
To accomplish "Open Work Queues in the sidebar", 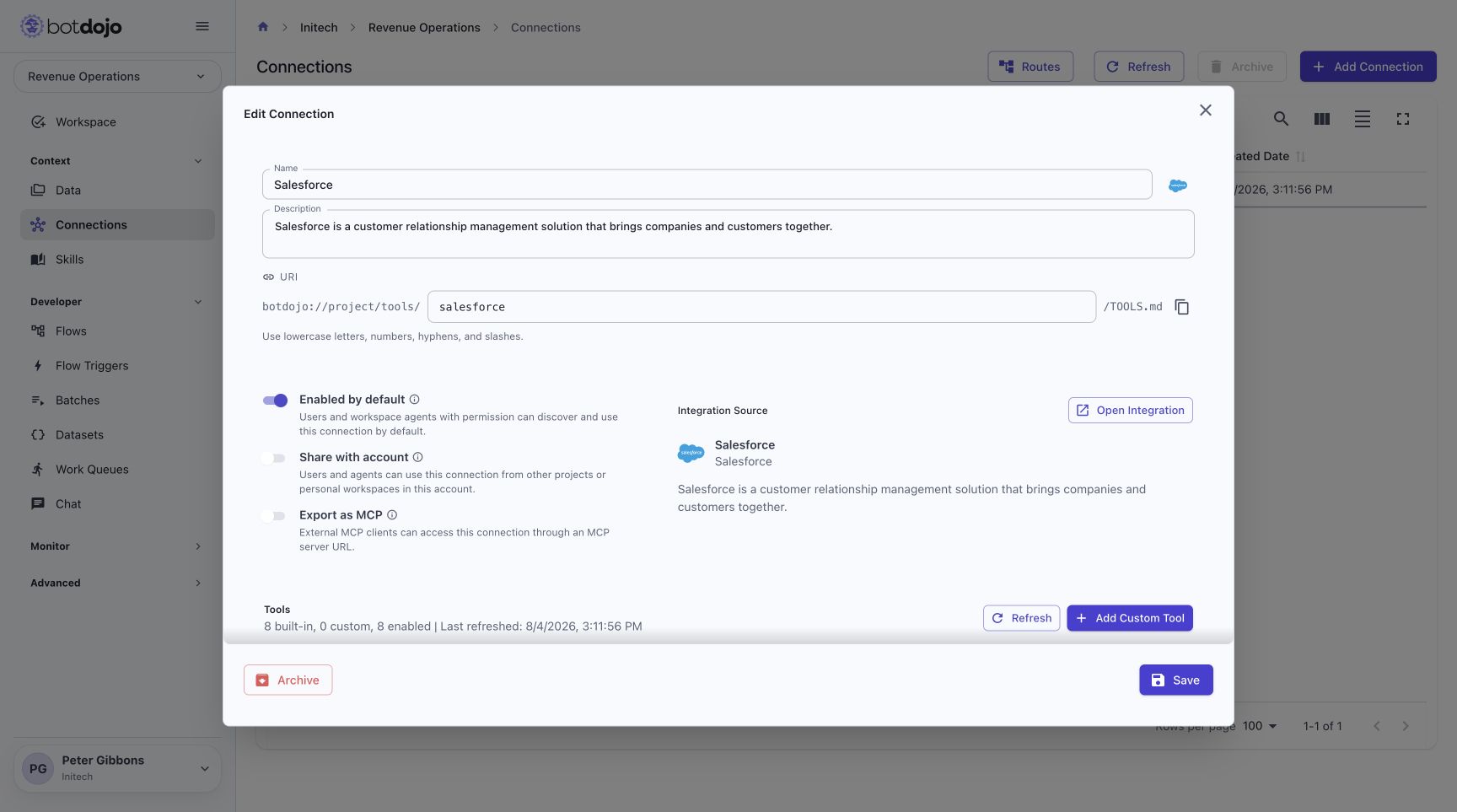I will 117,470.
